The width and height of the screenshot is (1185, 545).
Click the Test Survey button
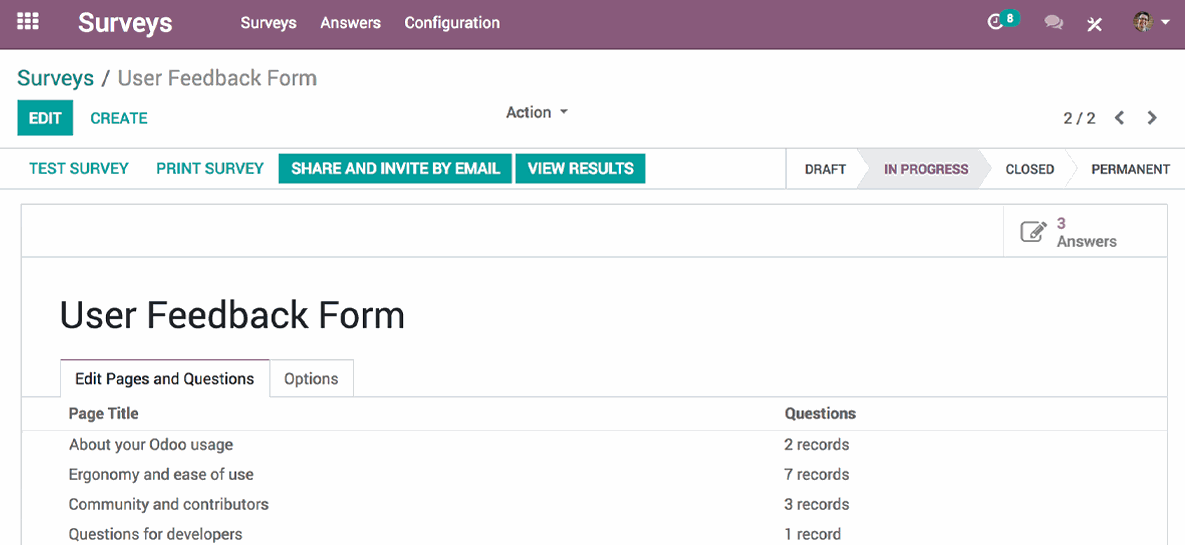click(x=79, y=169)
